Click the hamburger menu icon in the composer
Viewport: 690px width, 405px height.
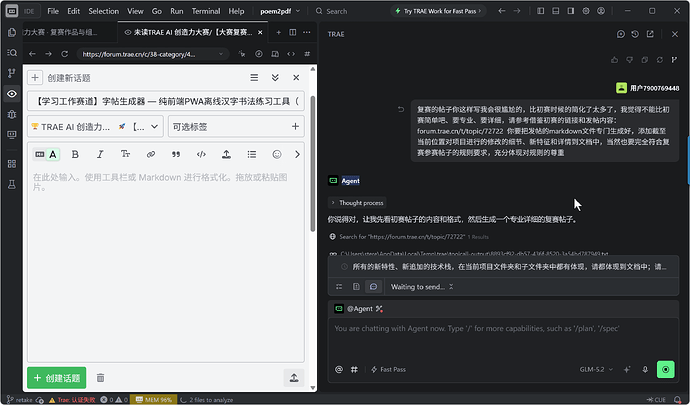254,77
